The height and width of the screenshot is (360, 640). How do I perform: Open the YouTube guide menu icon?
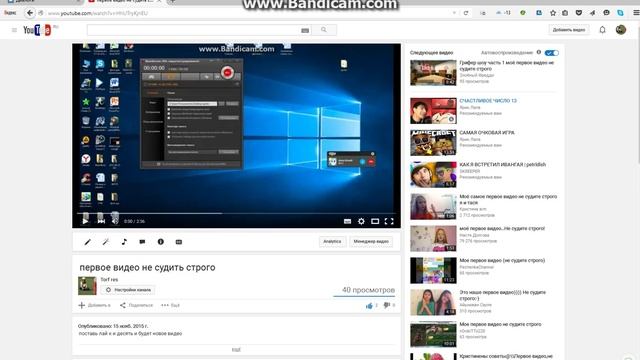pos(14,30)
